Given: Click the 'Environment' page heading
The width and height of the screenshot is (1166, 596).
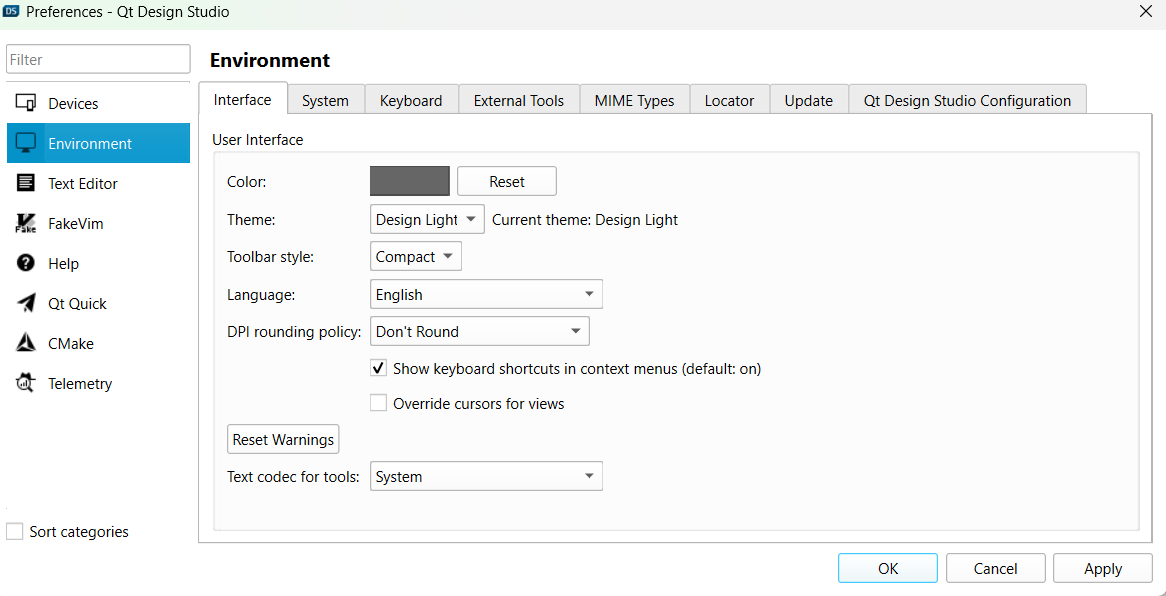Looking at the screenshot, I should [x=270, y=60].
